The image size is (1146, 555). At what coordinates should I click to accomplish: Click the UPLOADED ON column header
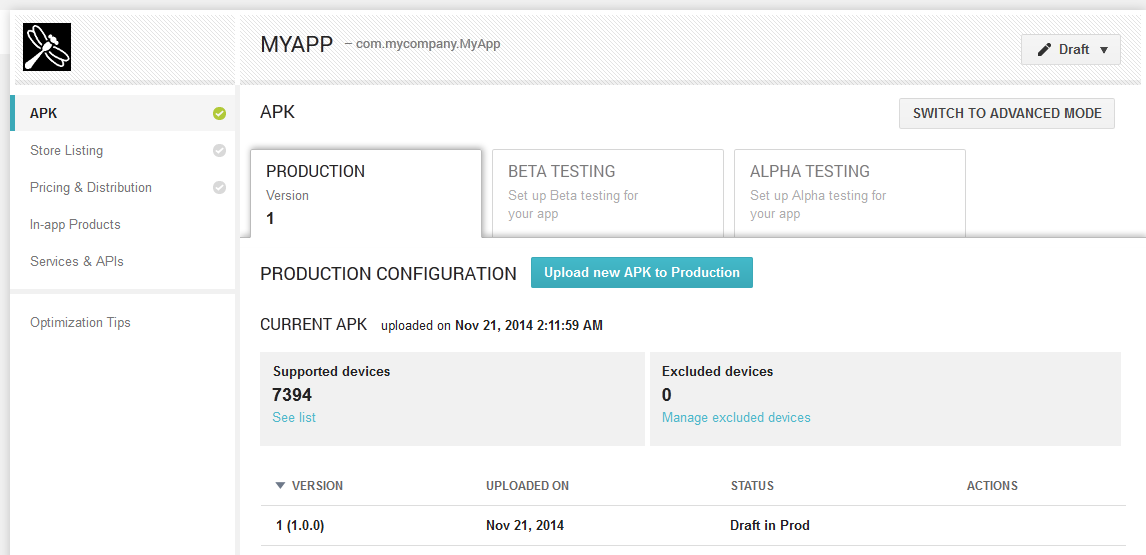point(528,486)
